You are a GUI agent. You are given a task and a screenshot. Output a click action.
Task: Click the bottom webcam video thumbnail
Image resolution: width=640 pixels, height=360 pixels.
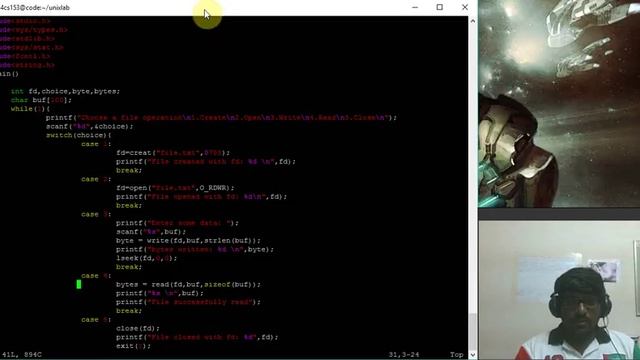tap(559, 290)
